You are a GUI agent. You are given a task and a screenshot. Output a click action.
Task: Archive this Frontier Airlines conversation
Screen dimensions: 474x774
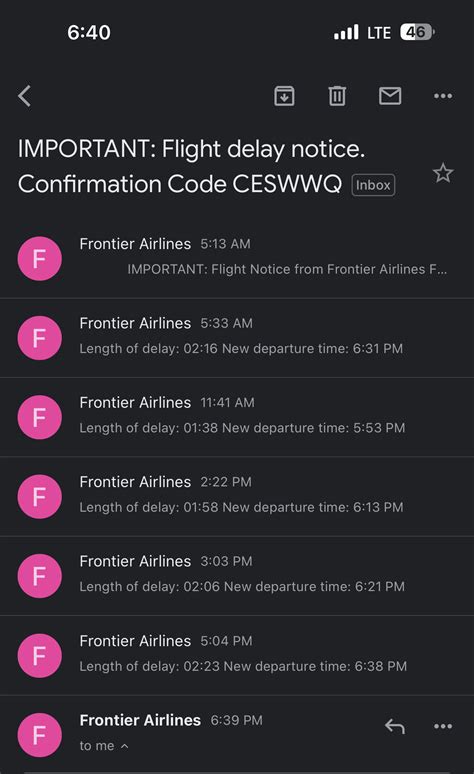click(284, 96)
